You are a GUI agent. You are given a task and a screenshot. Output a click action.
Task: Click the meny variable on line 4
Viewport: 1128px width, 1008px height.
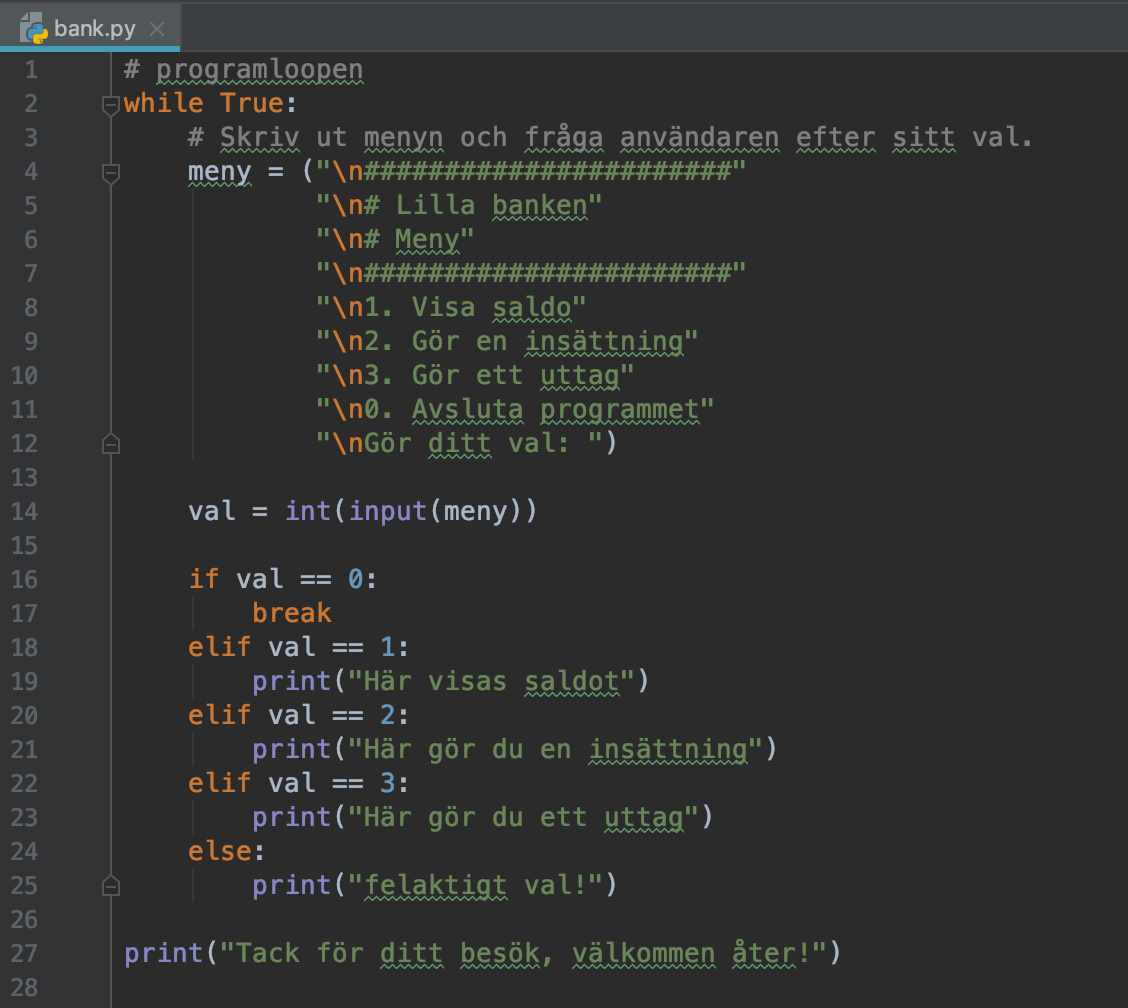[219, 172]
